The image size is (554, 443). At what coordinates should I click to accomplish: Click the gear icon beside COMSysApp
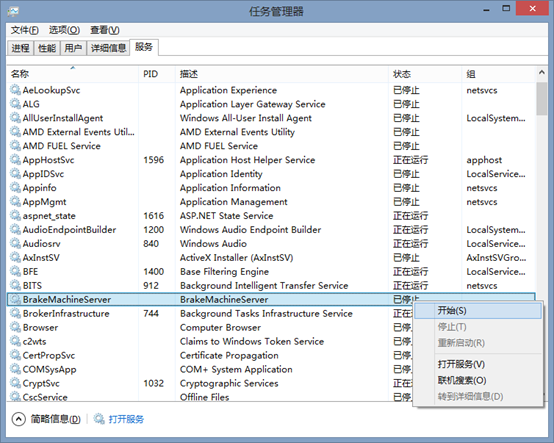click(15, 369)
